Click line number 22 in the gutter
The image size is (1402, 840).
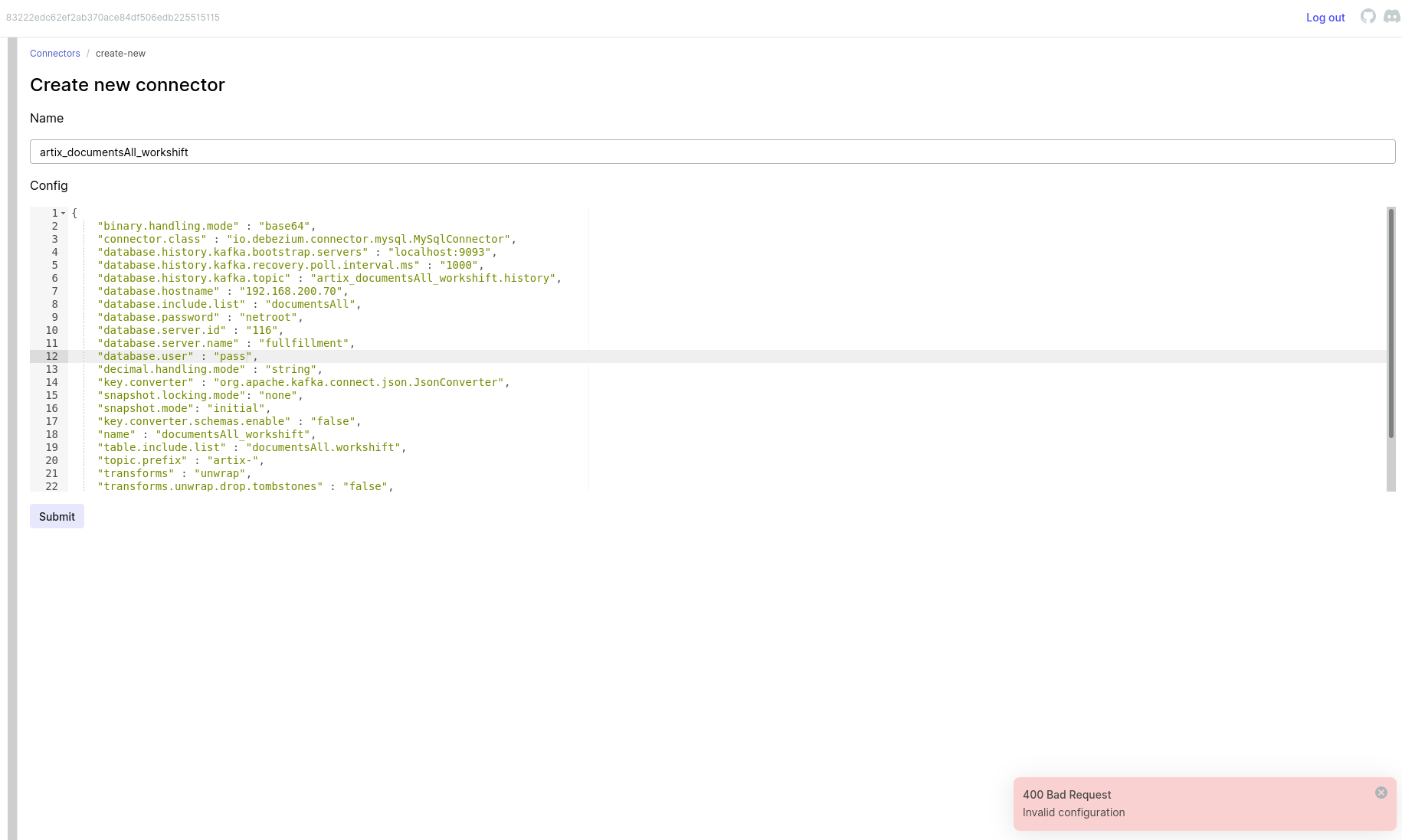coord(51,486)
